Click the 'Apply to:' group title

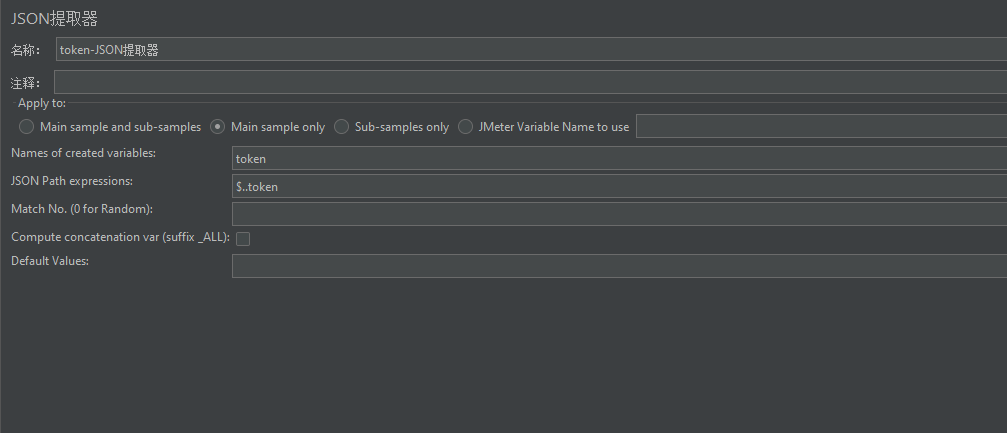pos(42,103)
